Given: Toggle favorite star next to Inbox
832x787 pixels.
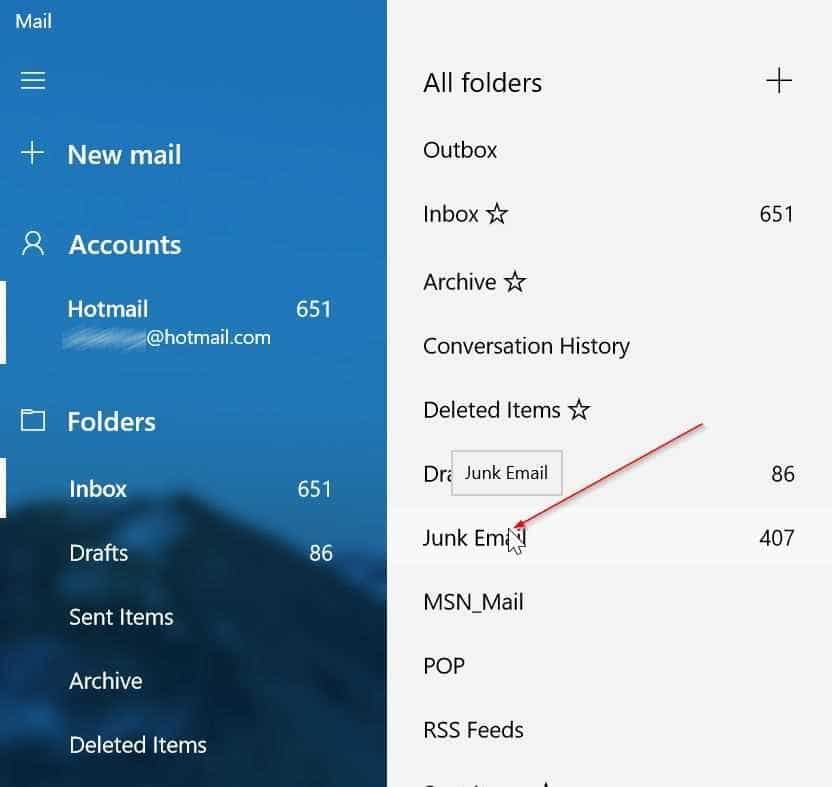Looking at the screenshot, I should click(x=497, y=214).
